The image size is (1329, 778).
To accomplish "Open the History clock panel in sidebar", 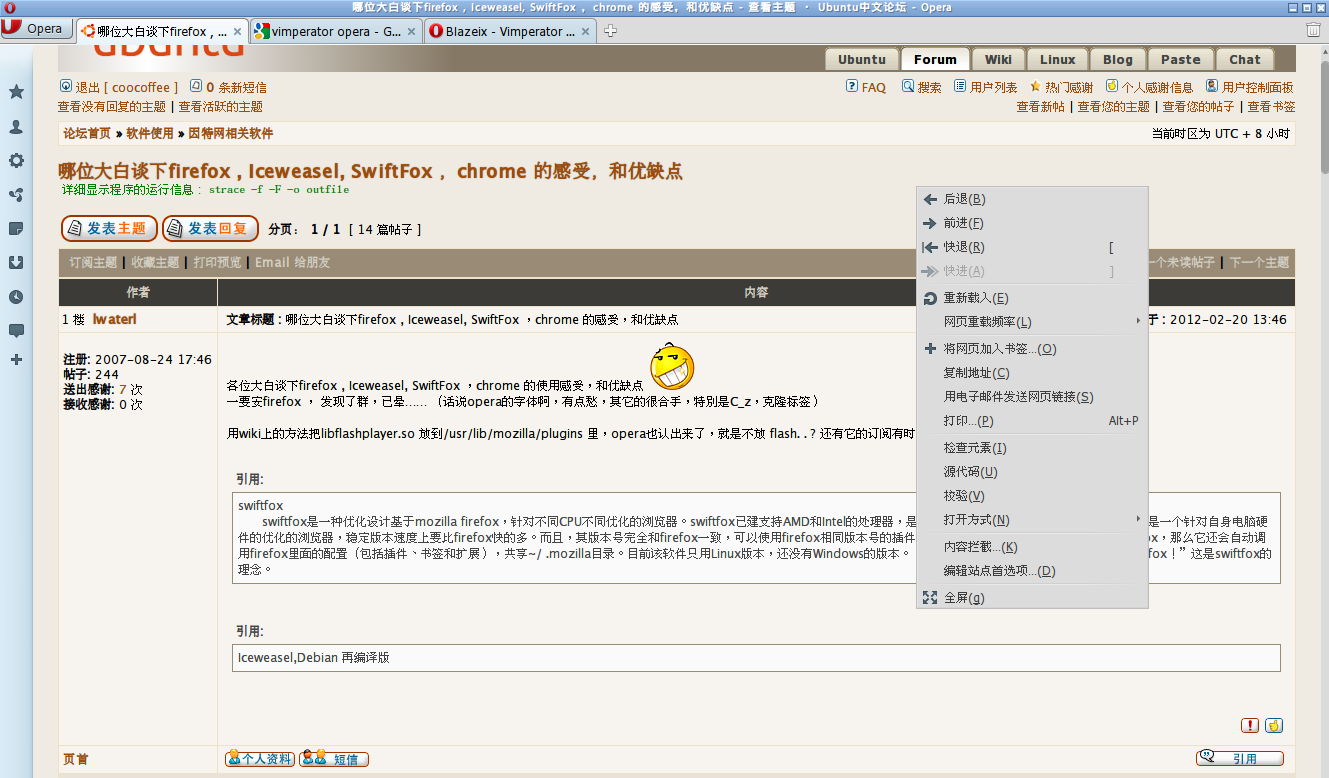I will point(16,297).
